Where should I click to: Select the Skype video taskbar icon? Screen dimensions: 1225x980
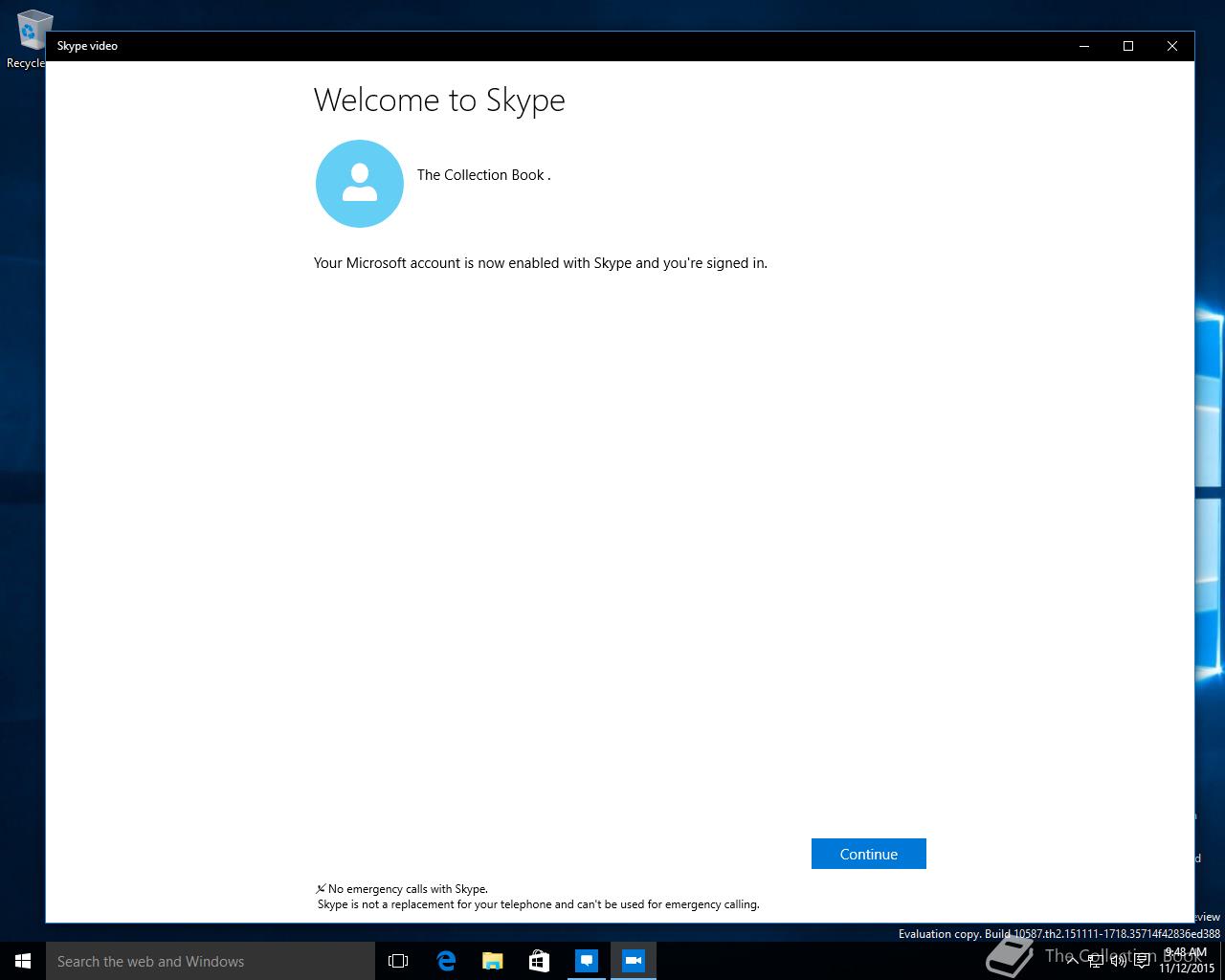click(x=634, y=961)
